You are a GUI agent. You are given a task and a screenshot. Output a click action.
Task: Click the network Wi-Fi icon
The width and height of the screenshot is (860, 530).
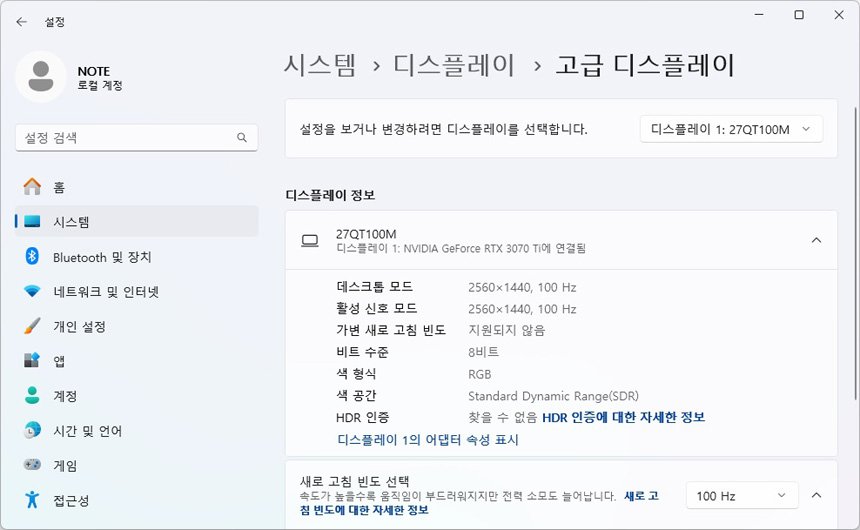32,292
